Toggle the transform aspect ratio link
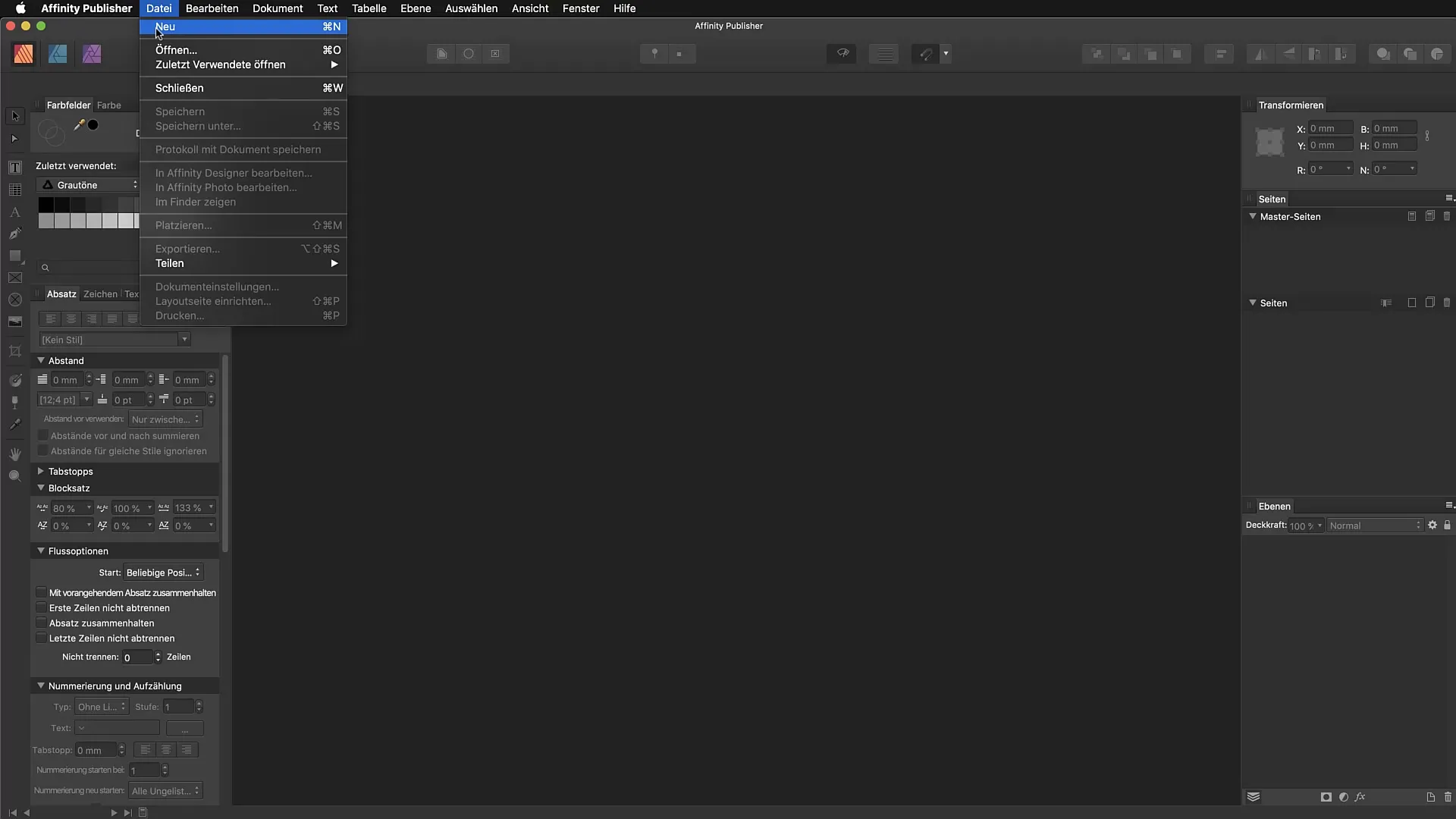The width and height of the screenshot is (1456, 819). point(1427,136)
